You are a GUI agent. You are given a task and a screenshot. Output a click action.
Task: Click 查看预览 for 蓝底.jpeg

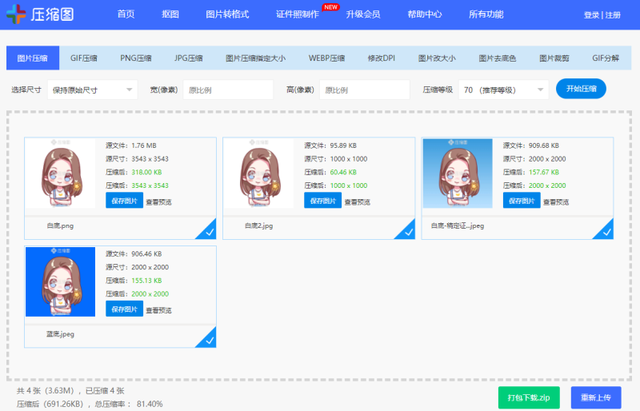point(159,310)
